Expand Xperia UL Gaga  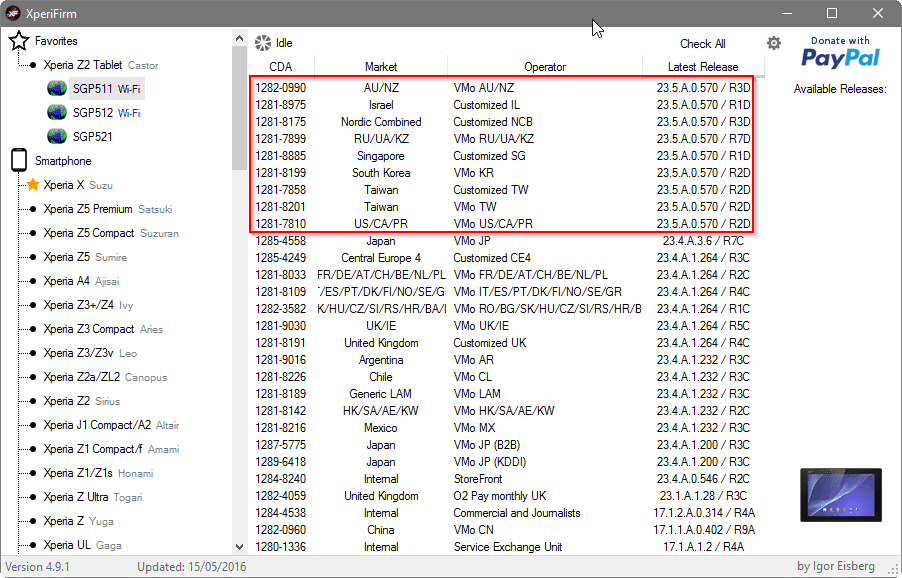tap(82, 545)
